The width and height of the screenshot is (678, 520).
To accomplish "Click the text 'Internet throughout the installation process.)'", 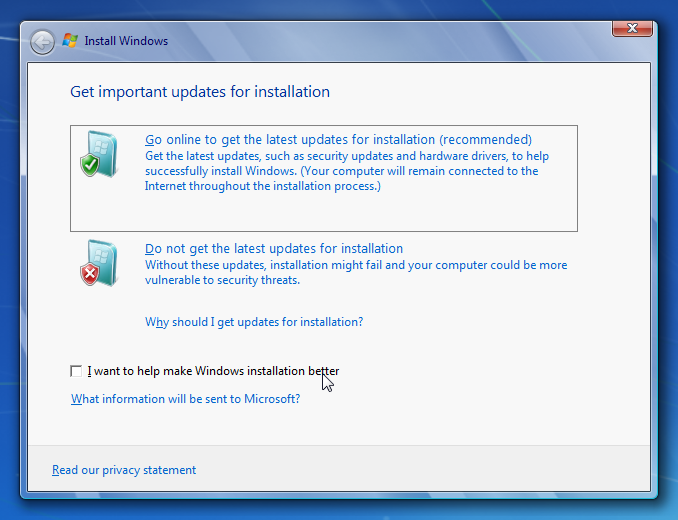I will [x=262, y=186].
